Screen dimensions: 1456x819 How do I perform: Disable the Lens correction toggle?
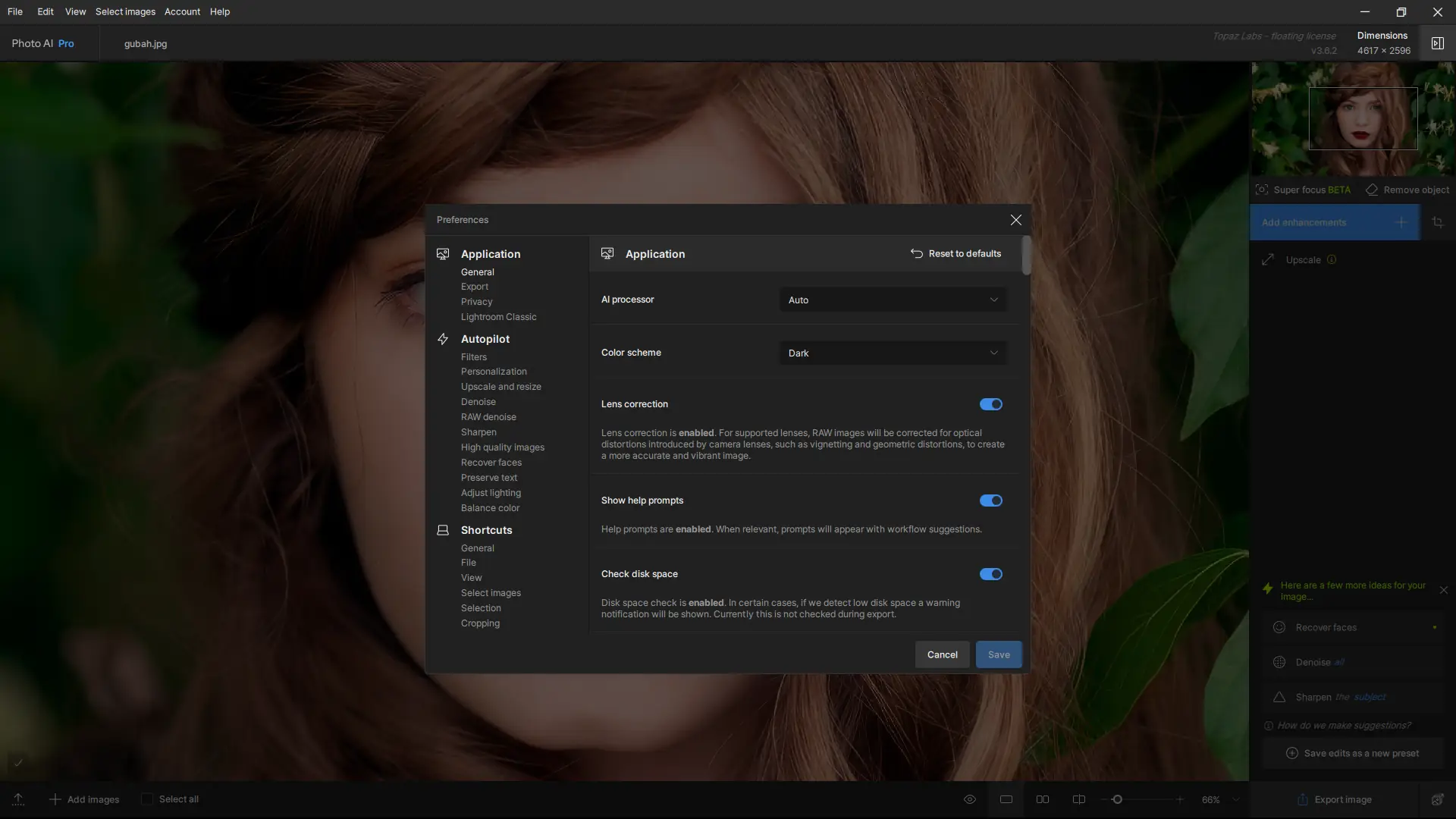[x=990, y=404]
